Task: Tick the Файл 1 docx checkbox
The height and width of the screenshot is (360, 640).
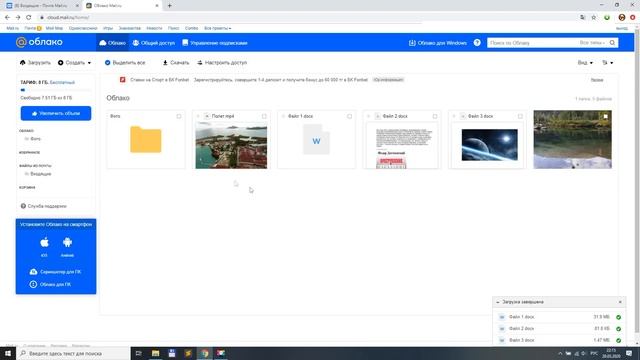Action: [x=349, y=116]
